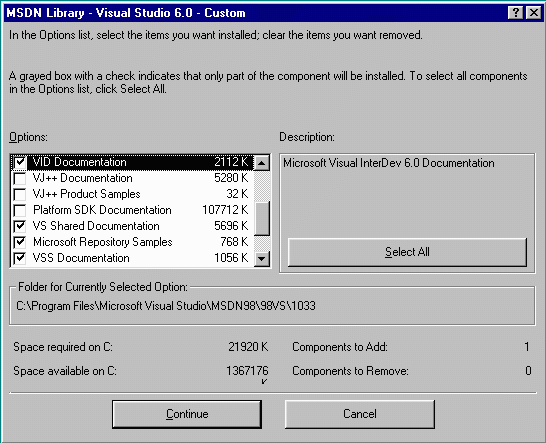This screenshot has width=546, height=443.
Task: Check the VJ++ Product Samples box
Action: (x=20, y=194)
